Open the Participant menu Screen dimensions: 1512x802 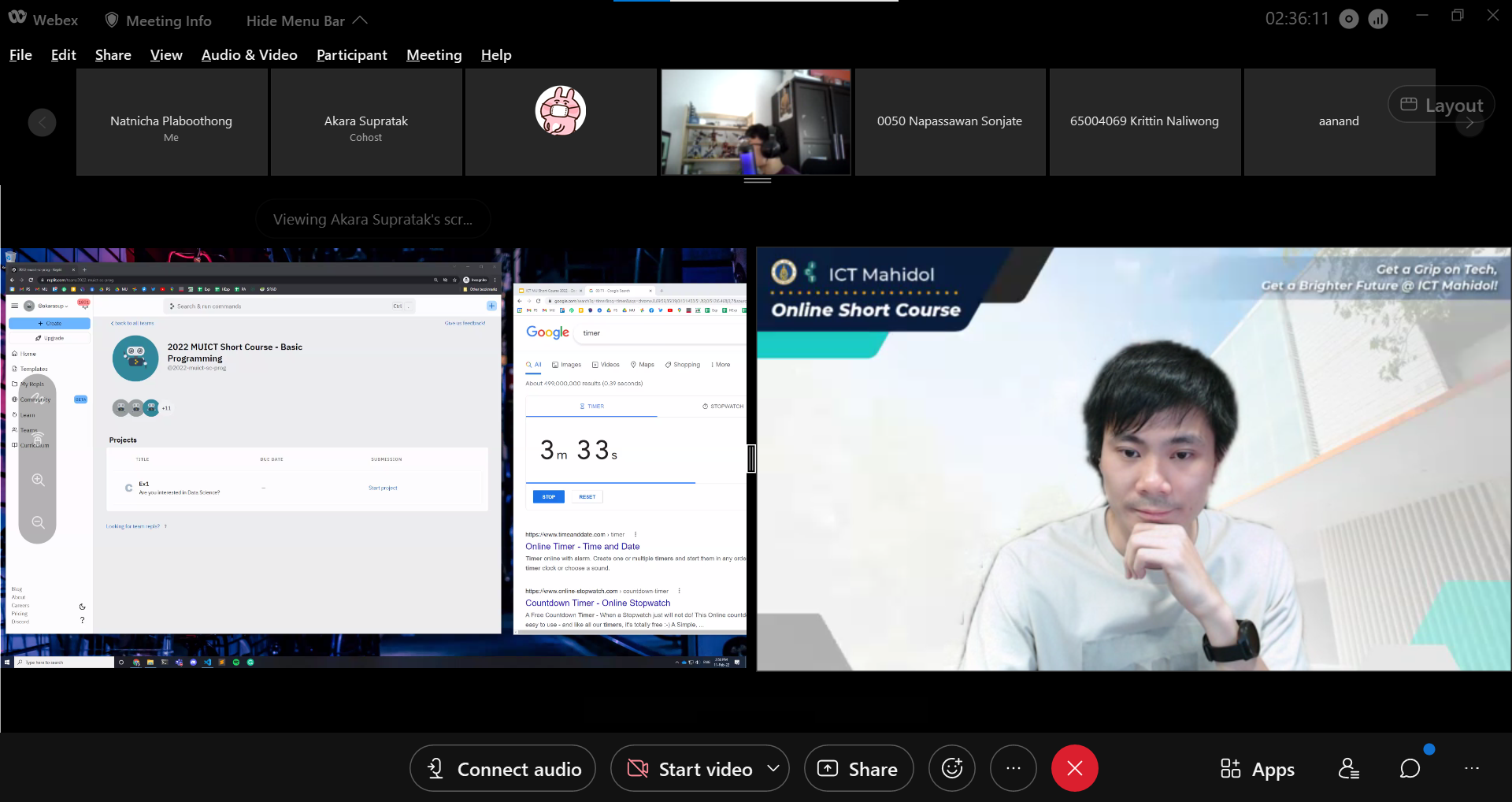tap(351, 55)
